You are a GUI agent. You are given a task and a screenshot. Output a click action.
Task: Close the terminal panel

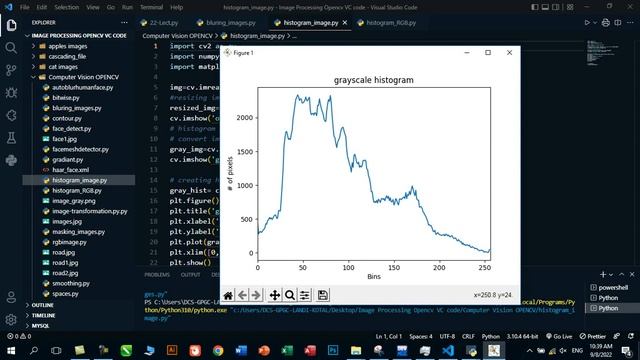point(632,275)
